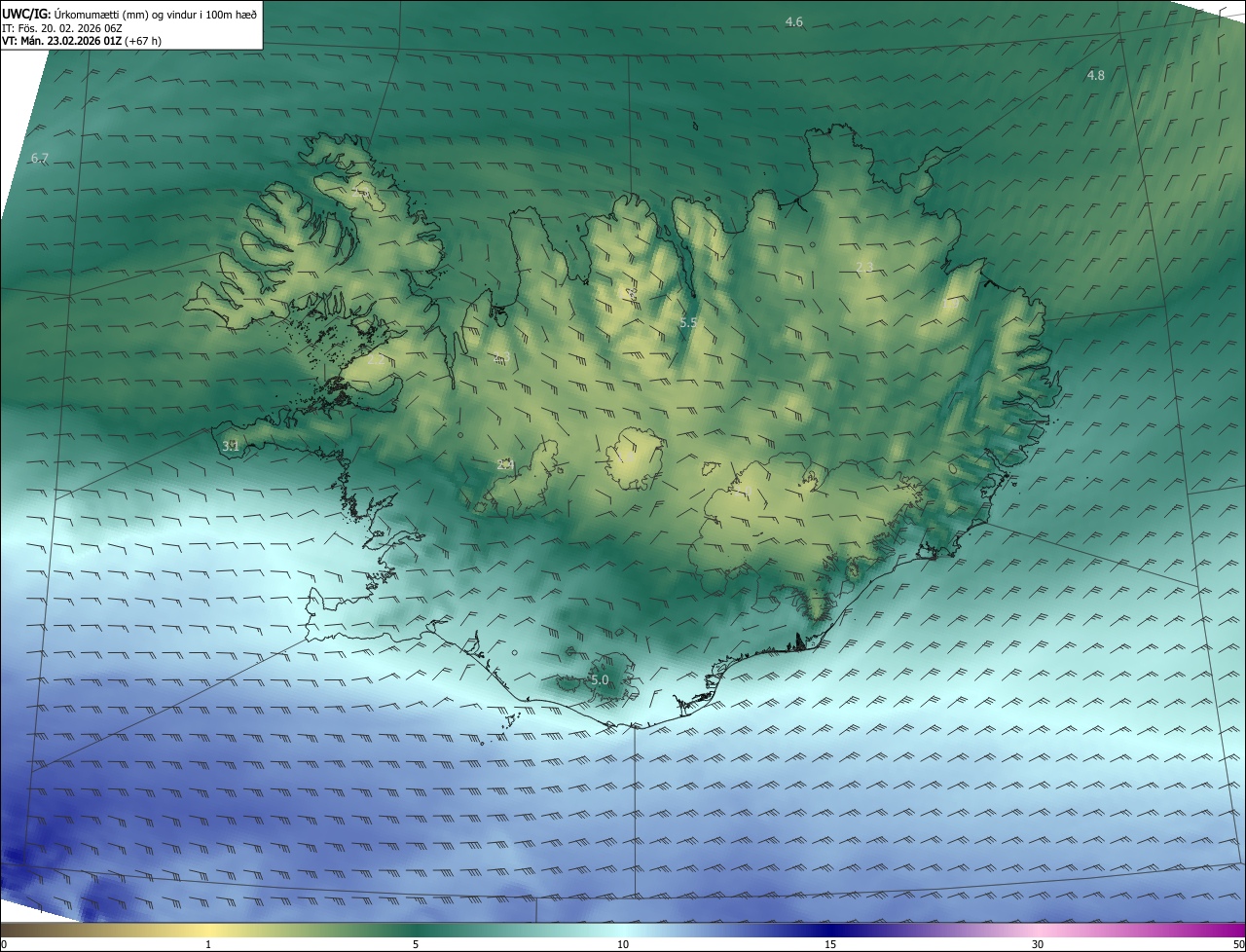This screenshot has height=952, width=1246.
Task: Click the 4.6 value on the map
Action: click(794, 21)
